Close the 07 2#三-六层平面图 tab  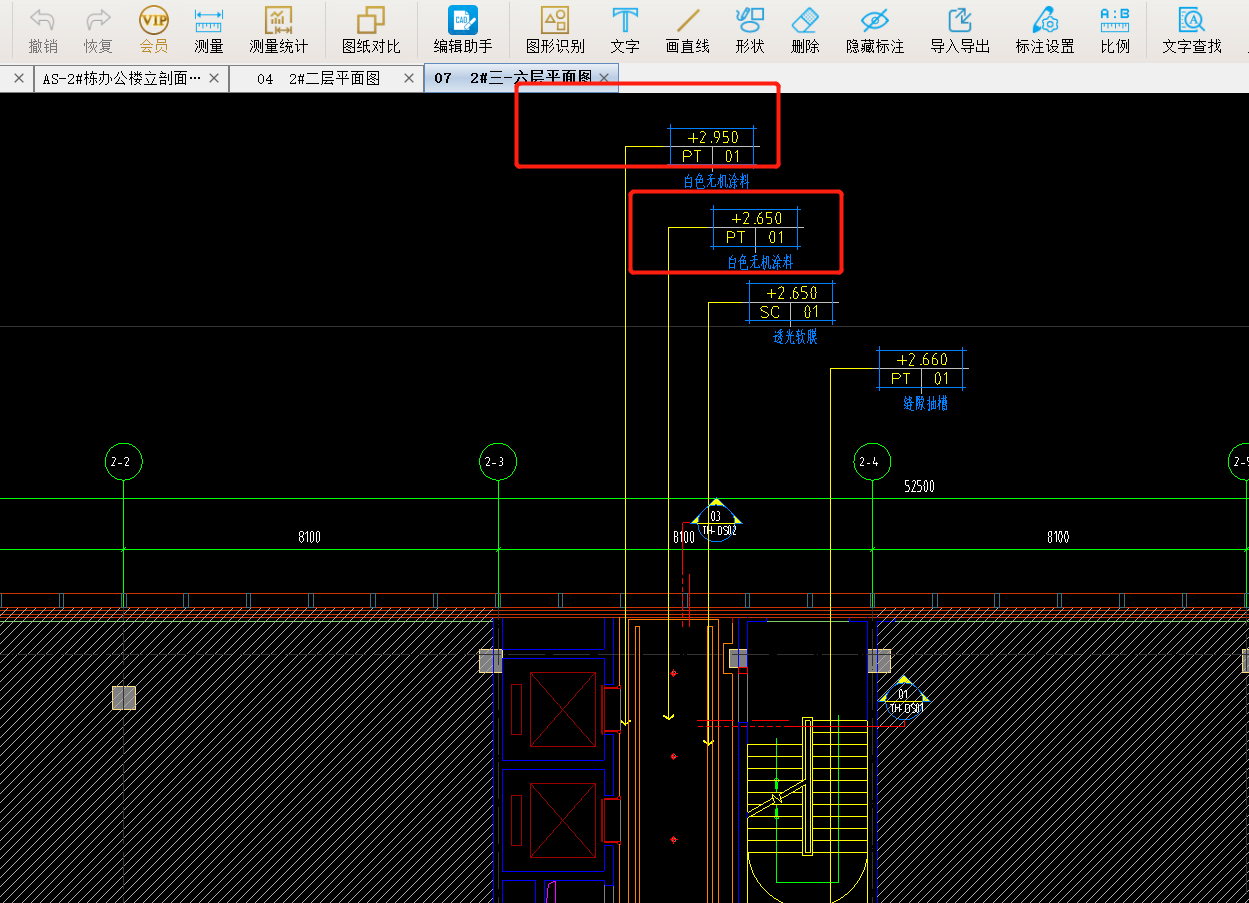pos(604,78)
